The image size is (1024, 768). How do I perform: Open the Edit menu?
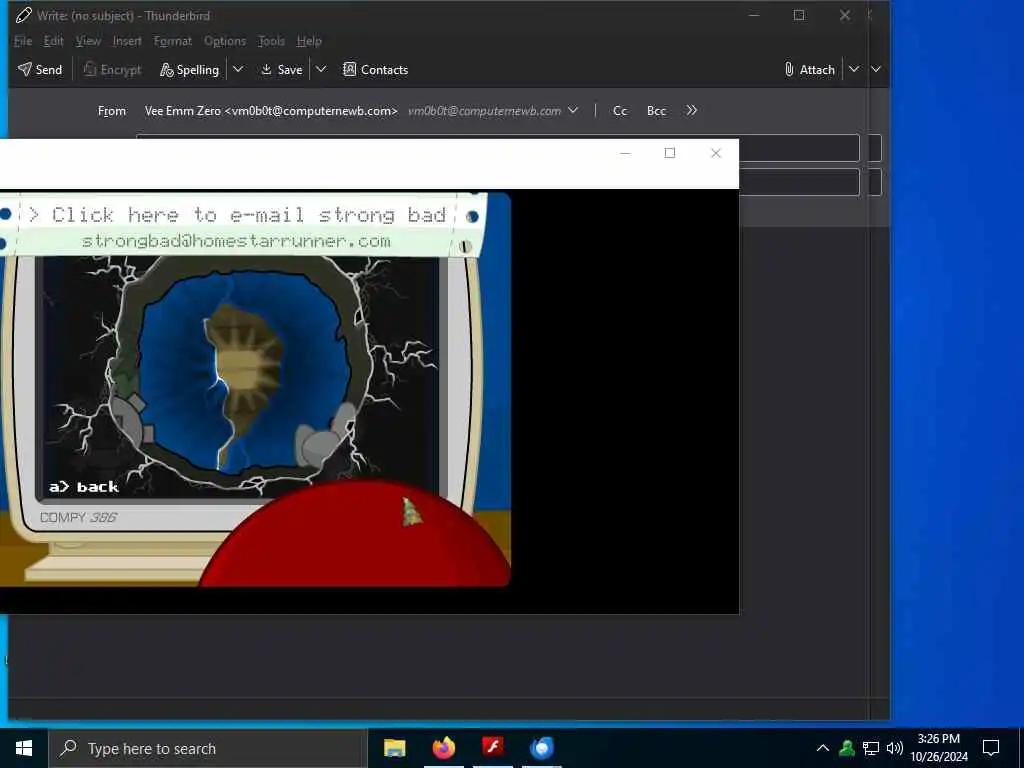[x=54, y=41]
